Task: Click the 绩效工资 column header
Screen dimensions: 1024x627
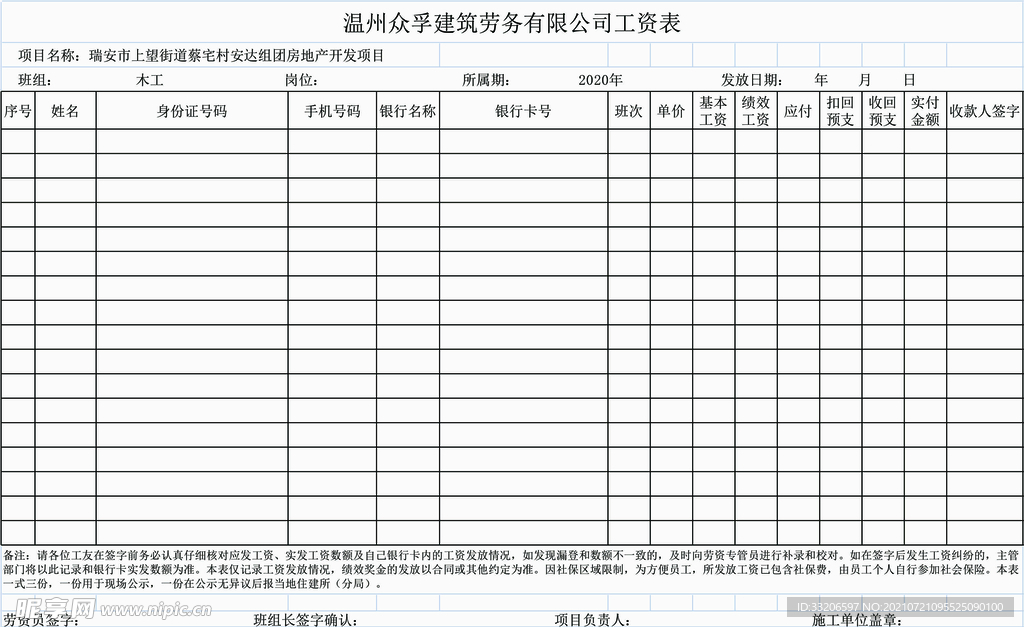Action: click(756, 110)
